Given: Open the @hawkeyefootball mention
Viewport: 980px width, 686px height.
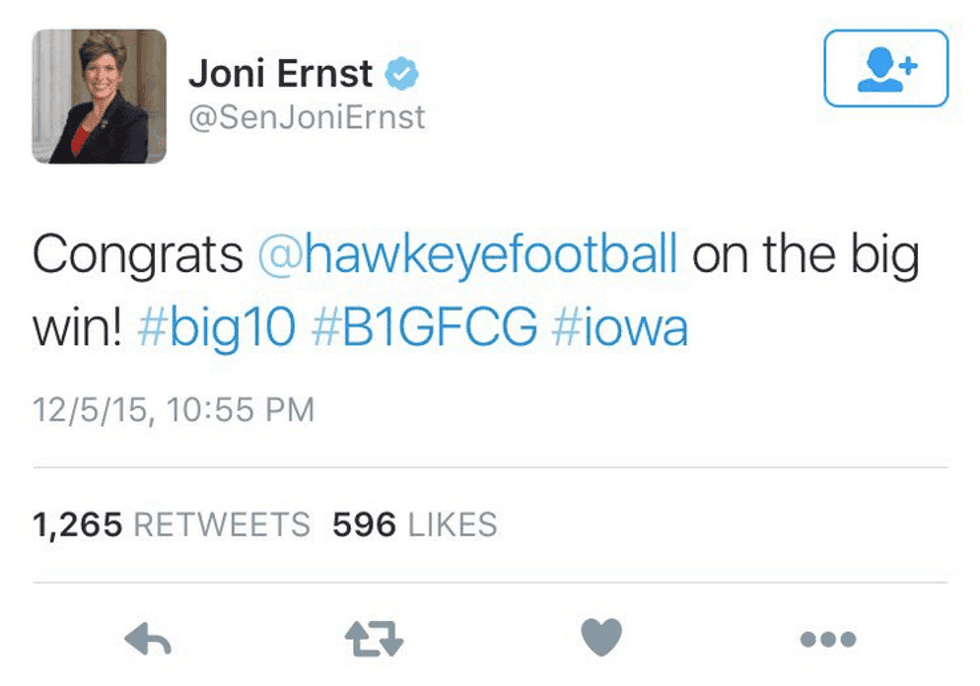Looking at the screenshot, I should [x=468, y=255].
